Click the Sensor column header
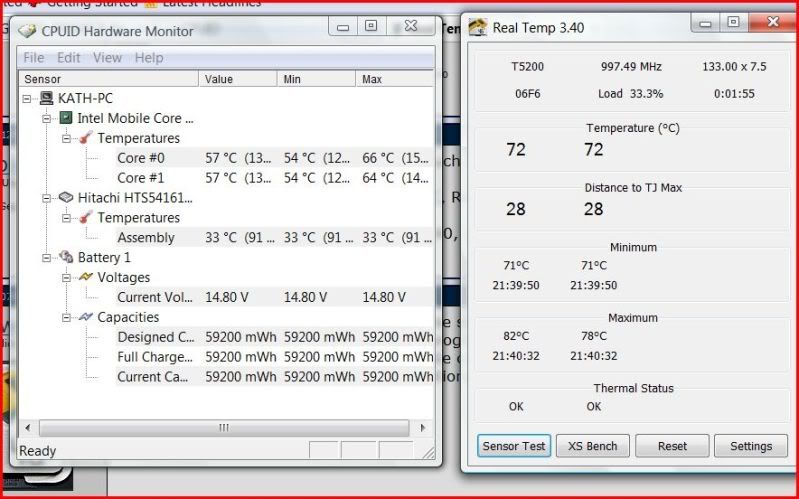This screenshot has width=799, height=499. pyautogui.click(x=109, y=79)
